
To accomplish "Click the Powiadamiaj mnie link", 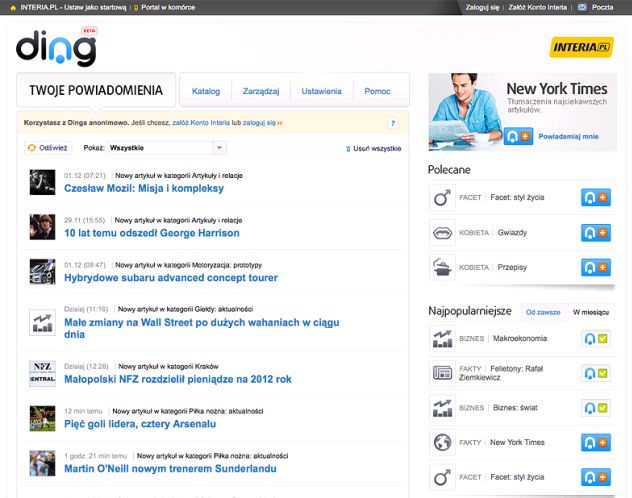I will point(568,136).
